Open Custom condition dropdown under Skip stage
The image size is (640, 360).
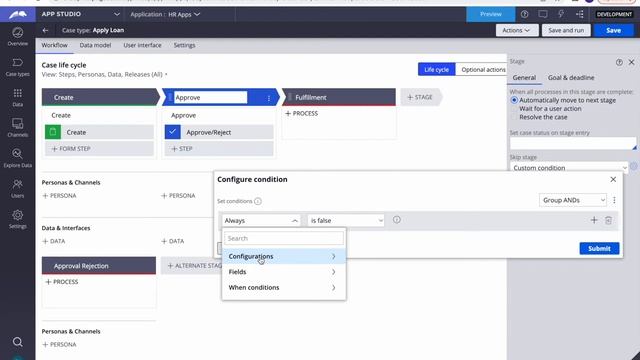click(x=569, y=168)
